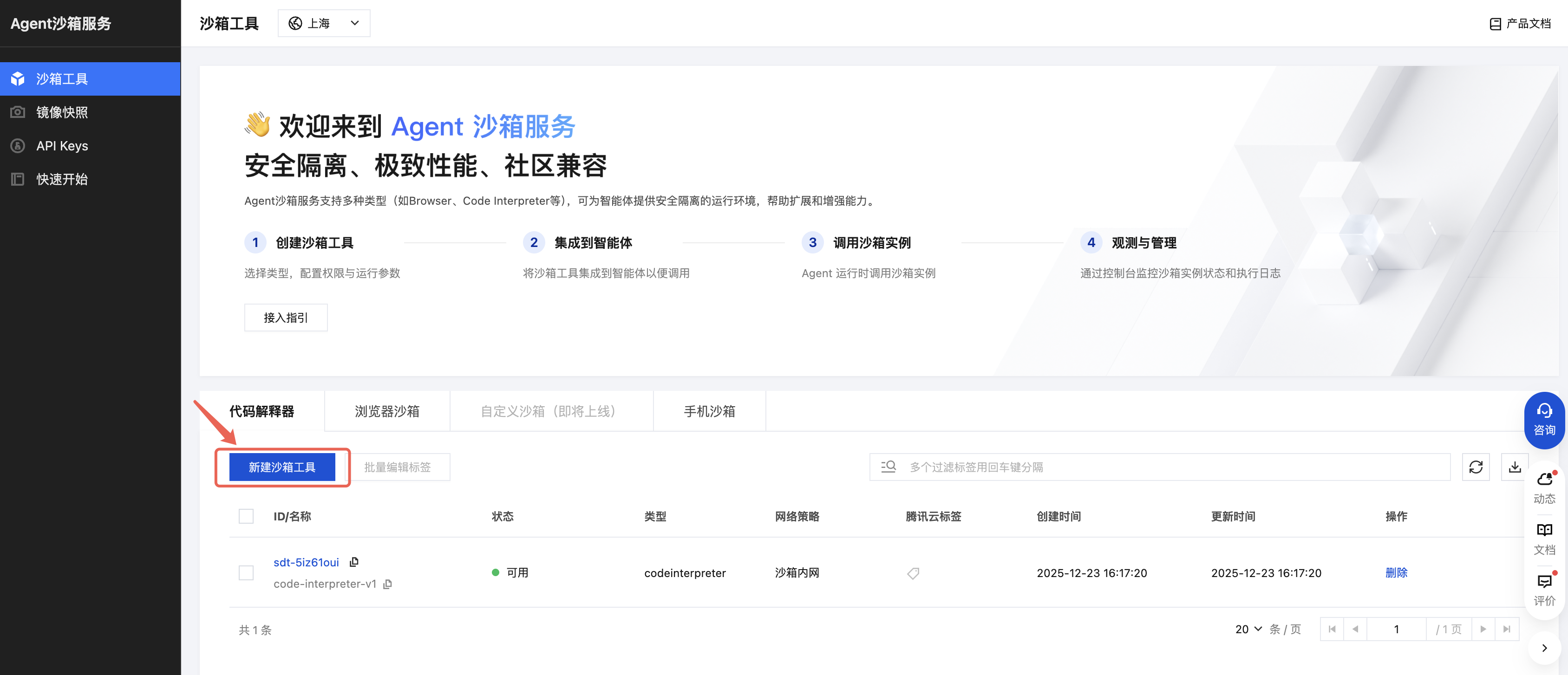
Task: Click the refresh list icon
Action: click(1476, 467)
